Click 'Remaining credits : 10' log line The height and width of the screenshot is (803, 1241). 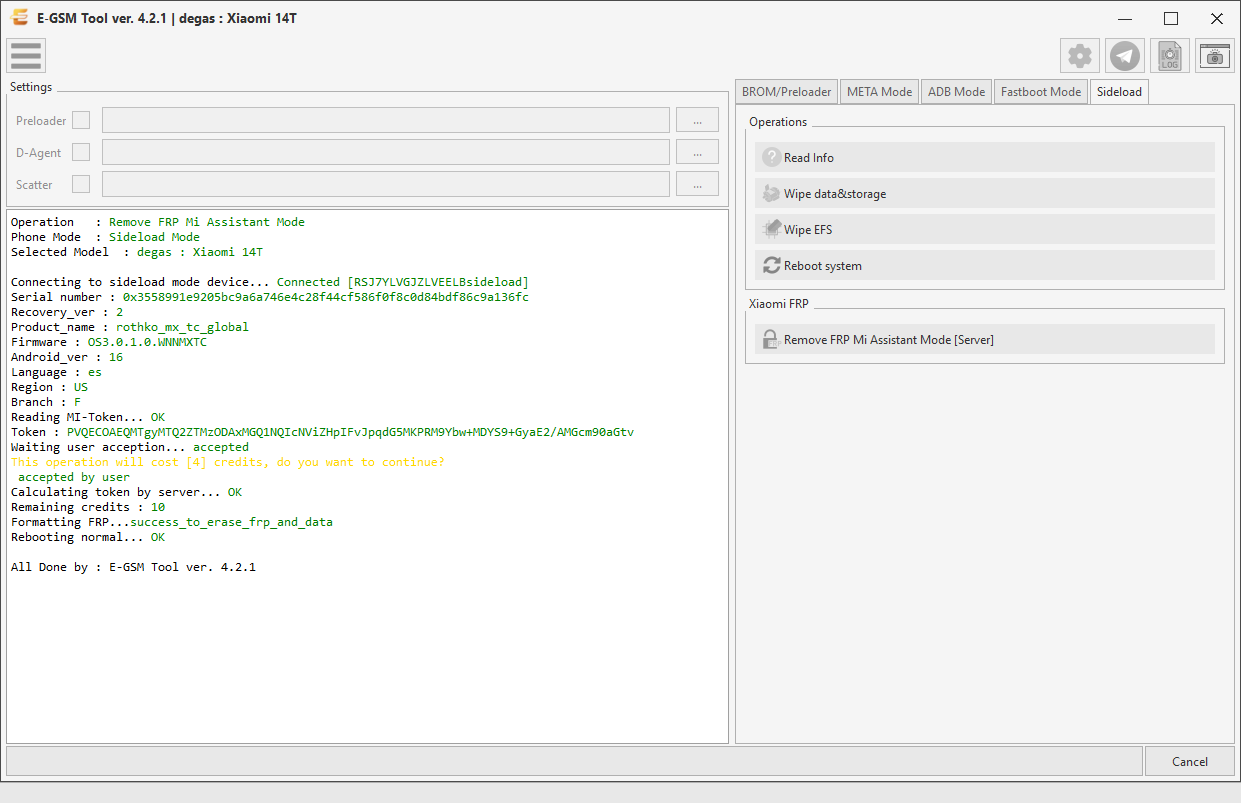point(88,507)
